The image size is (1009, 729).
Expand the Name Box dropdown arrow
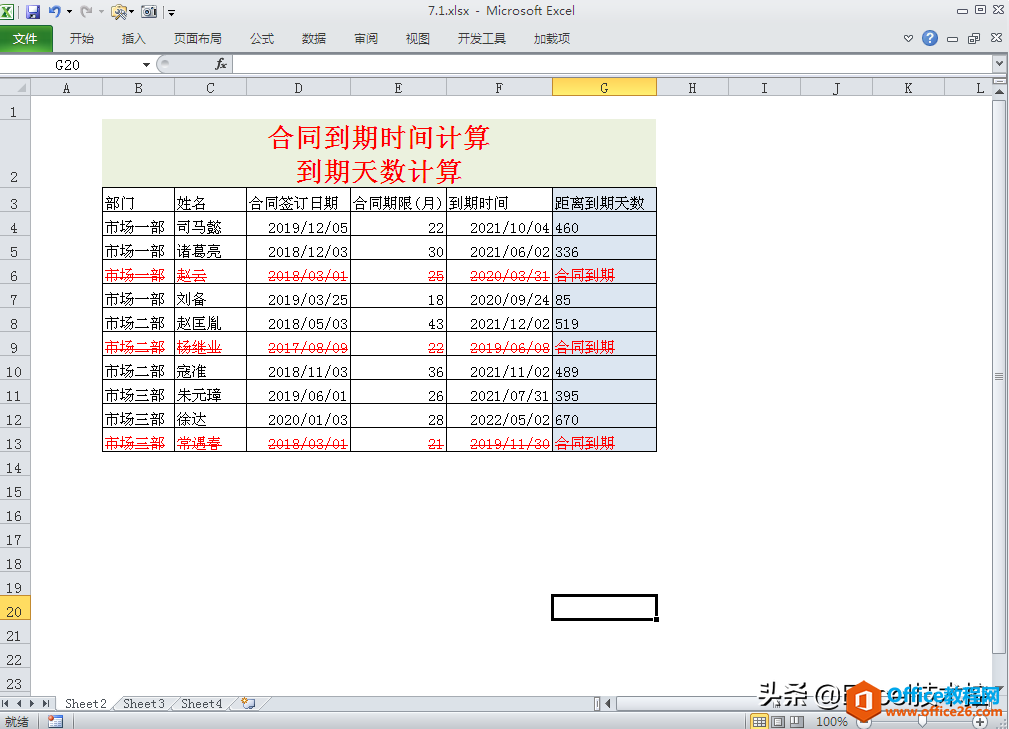146,65
